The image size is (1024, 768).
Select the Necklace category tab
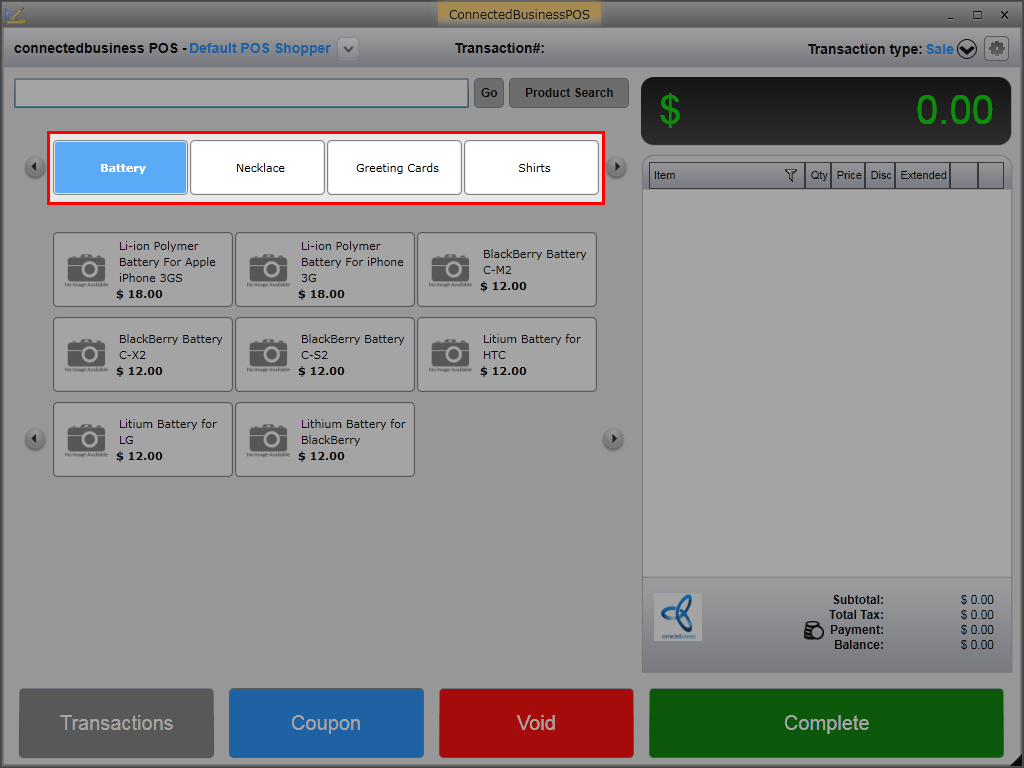(258, 168)
